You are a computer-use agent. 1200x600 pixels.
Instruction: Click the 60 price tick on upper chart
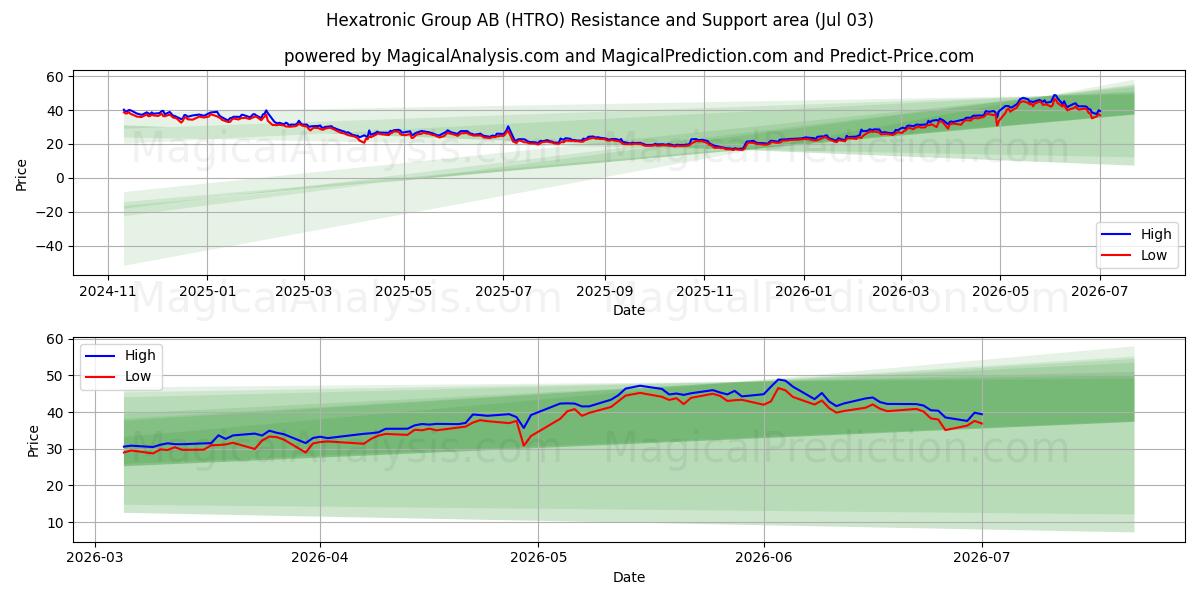(56, 77)
